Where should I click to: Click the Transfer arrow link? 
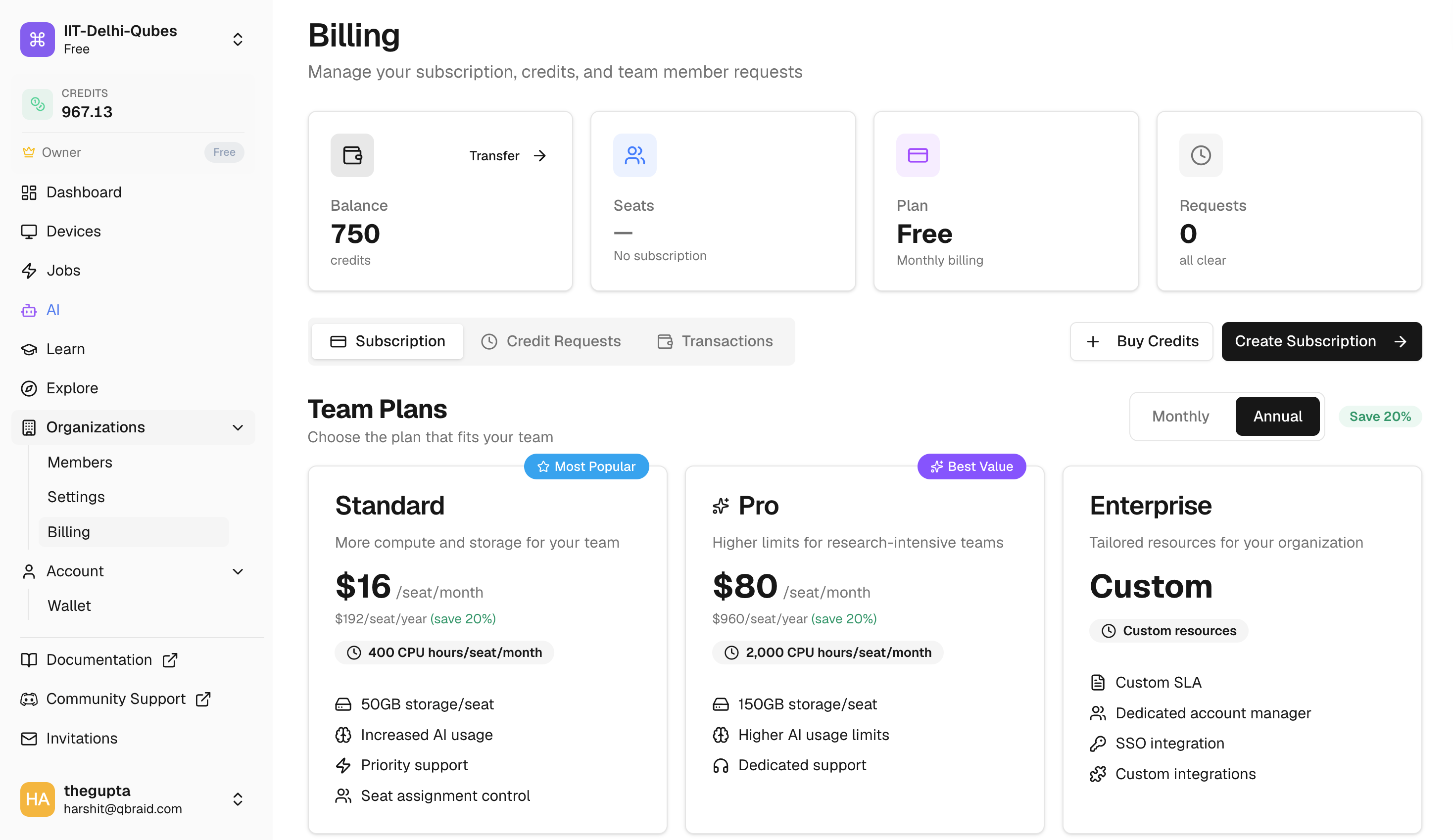pyautogui.click(x=507, y=155)
